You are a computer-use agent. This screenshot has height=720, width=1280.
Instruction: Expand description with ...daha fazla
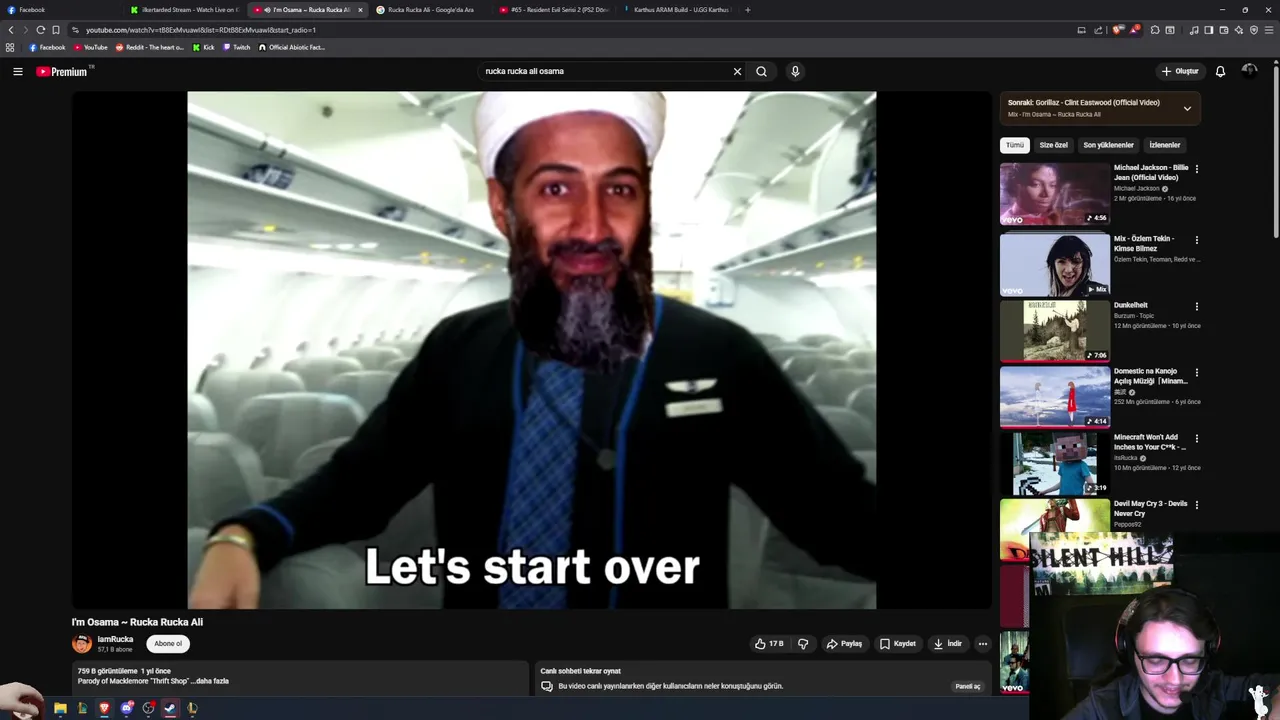[x=210, y=681]
